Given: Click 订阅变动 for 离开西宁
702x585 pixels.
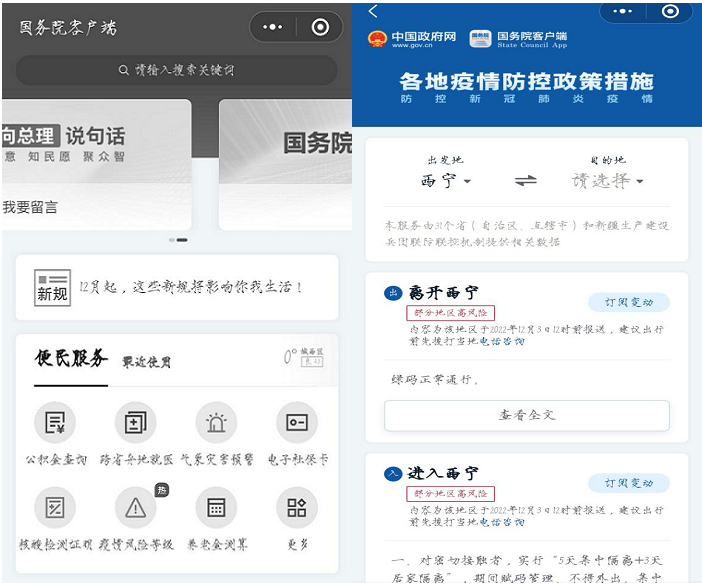Looking at the screenshot, I should pos(629,303).
